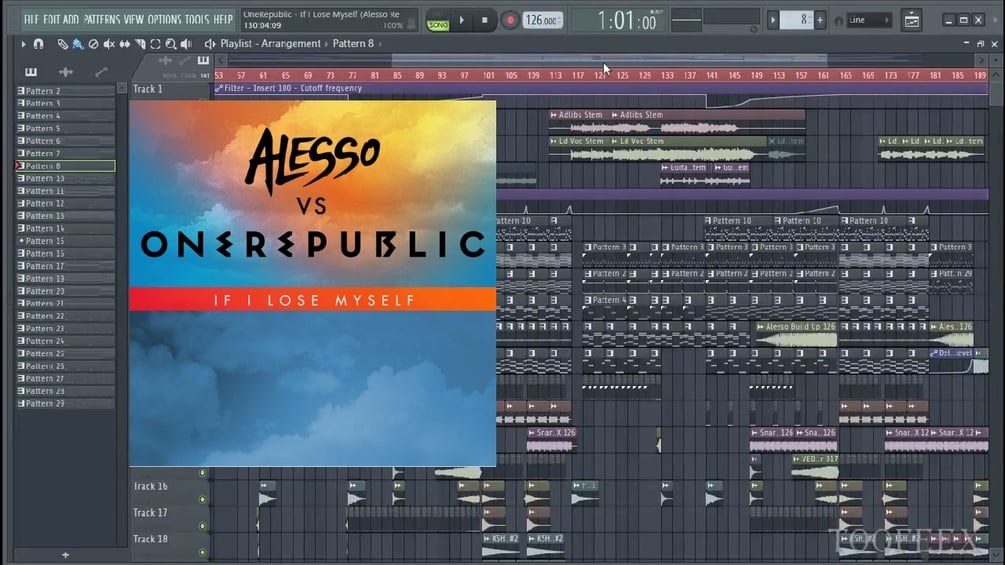Click the 126 tempo display

(542, 20)
